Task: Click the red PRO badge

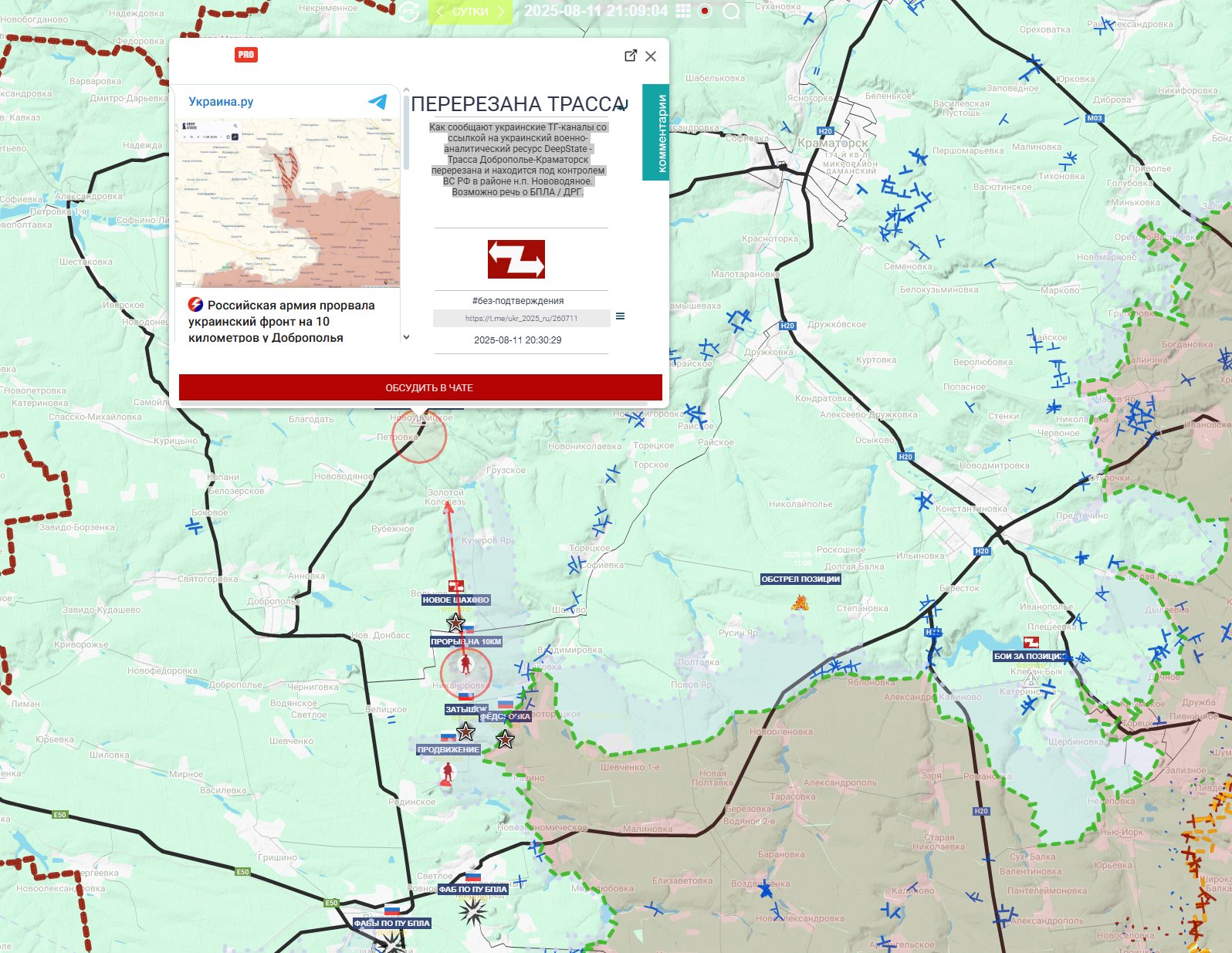Action: coord(246,55)
